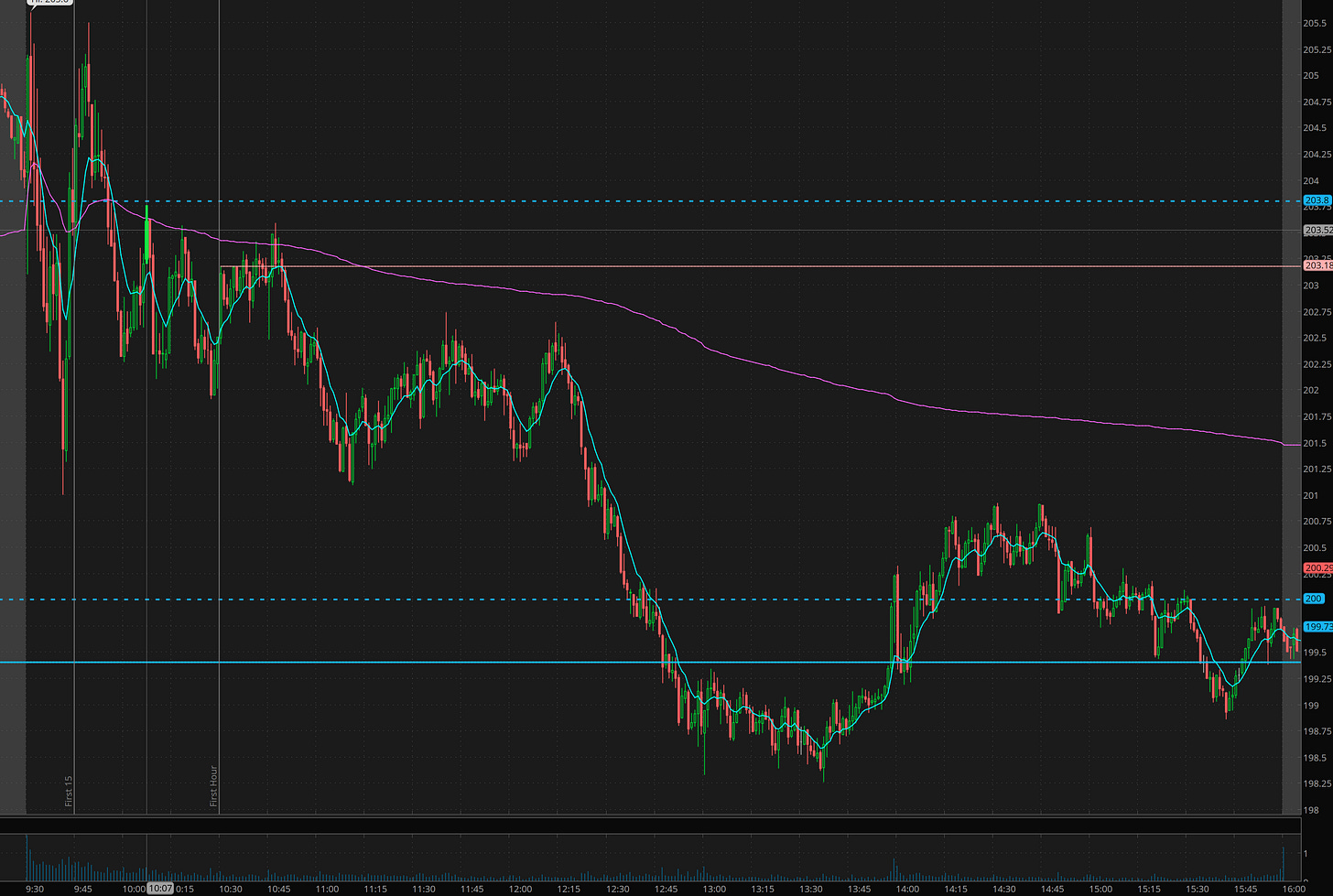Select the blue 200 price level tag
Image resolution: width=1333 pixels, height=896 pixels.
1313,599
